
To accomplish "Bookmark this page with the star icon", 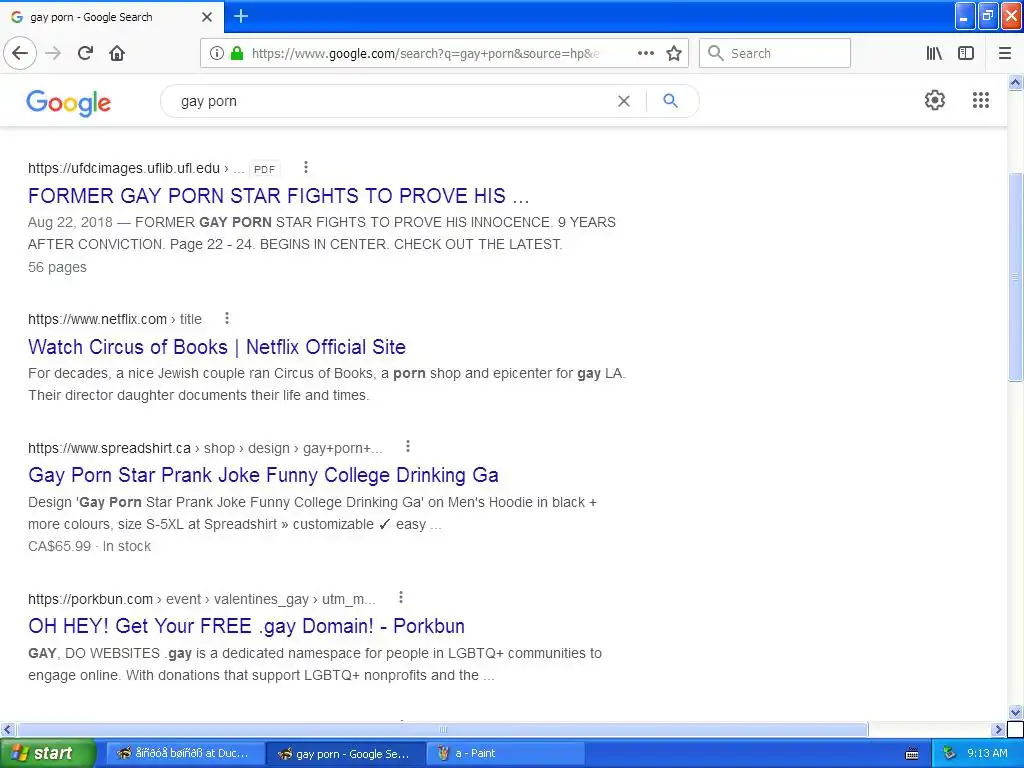I will (674, 53).
